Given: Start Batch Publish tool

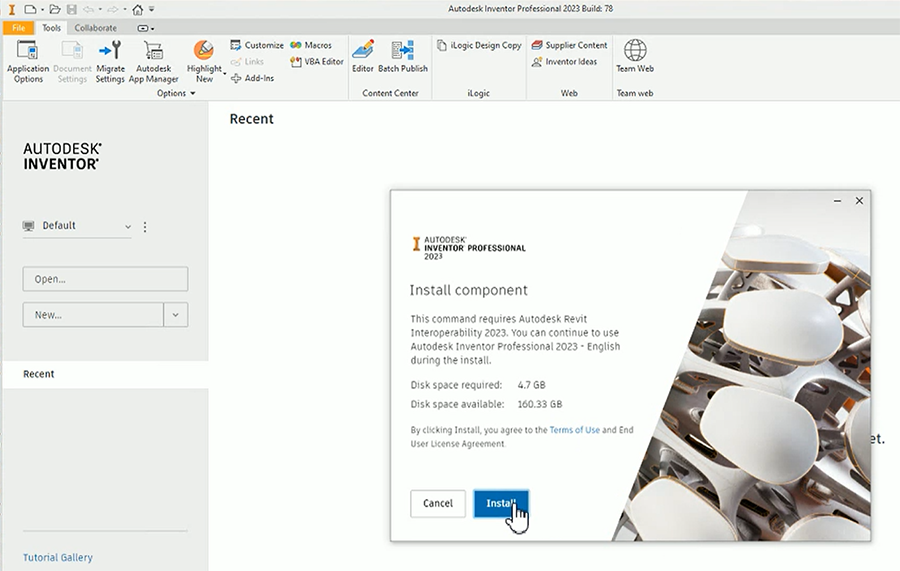Looking at the screenshot, I should [403, 56].
